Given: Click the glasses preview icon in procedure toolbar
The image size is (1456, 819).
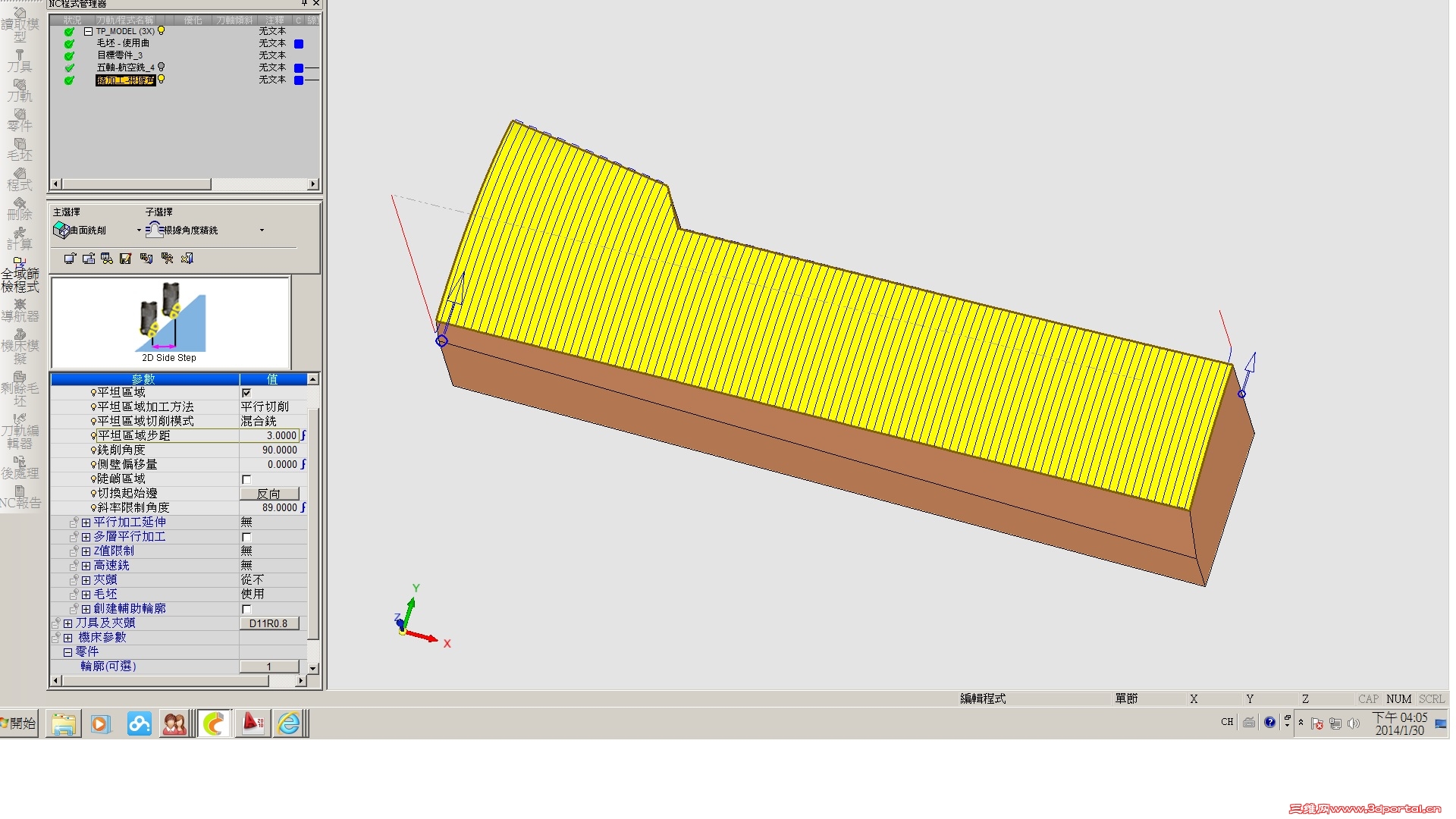Looking at the screenshot, I should pos(107,259).
